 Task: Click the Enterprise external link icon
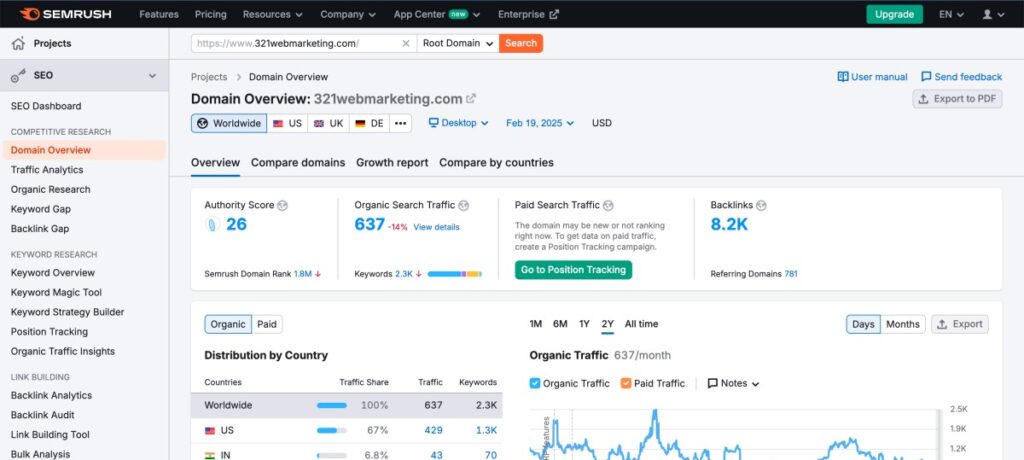click(x=554, y=14)
